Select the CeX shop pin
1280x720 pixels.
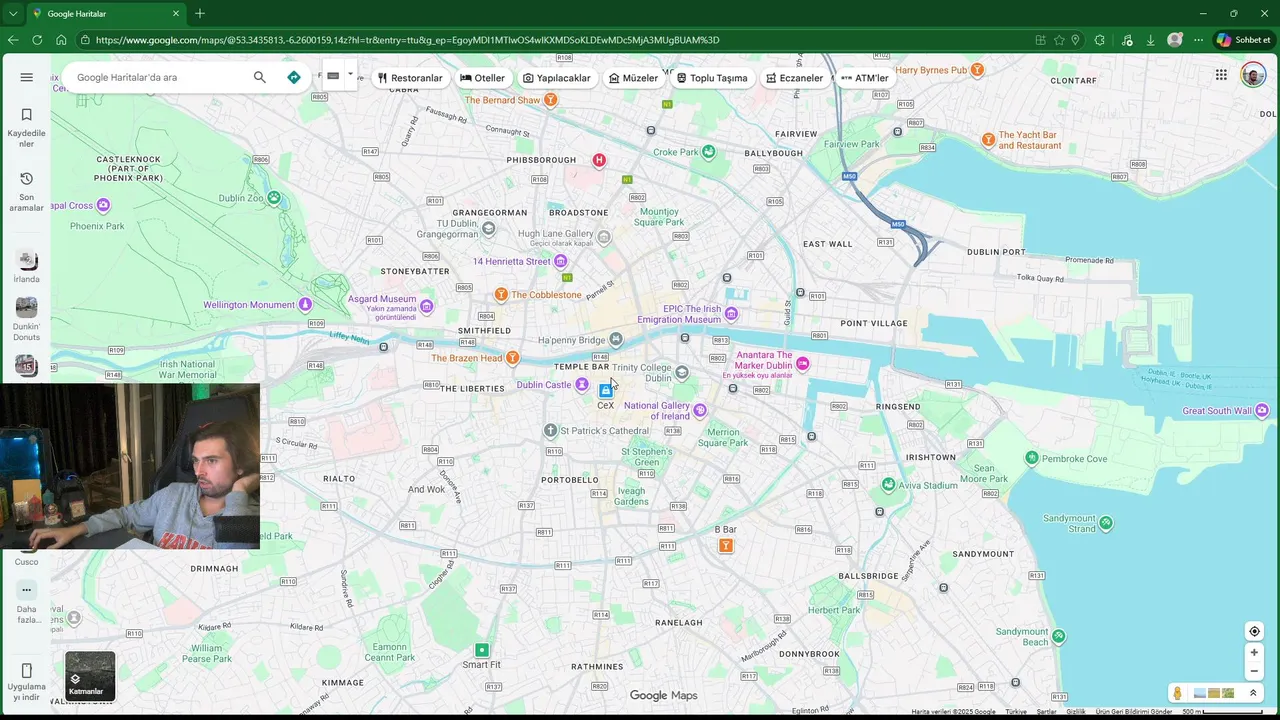pos(605,390)
